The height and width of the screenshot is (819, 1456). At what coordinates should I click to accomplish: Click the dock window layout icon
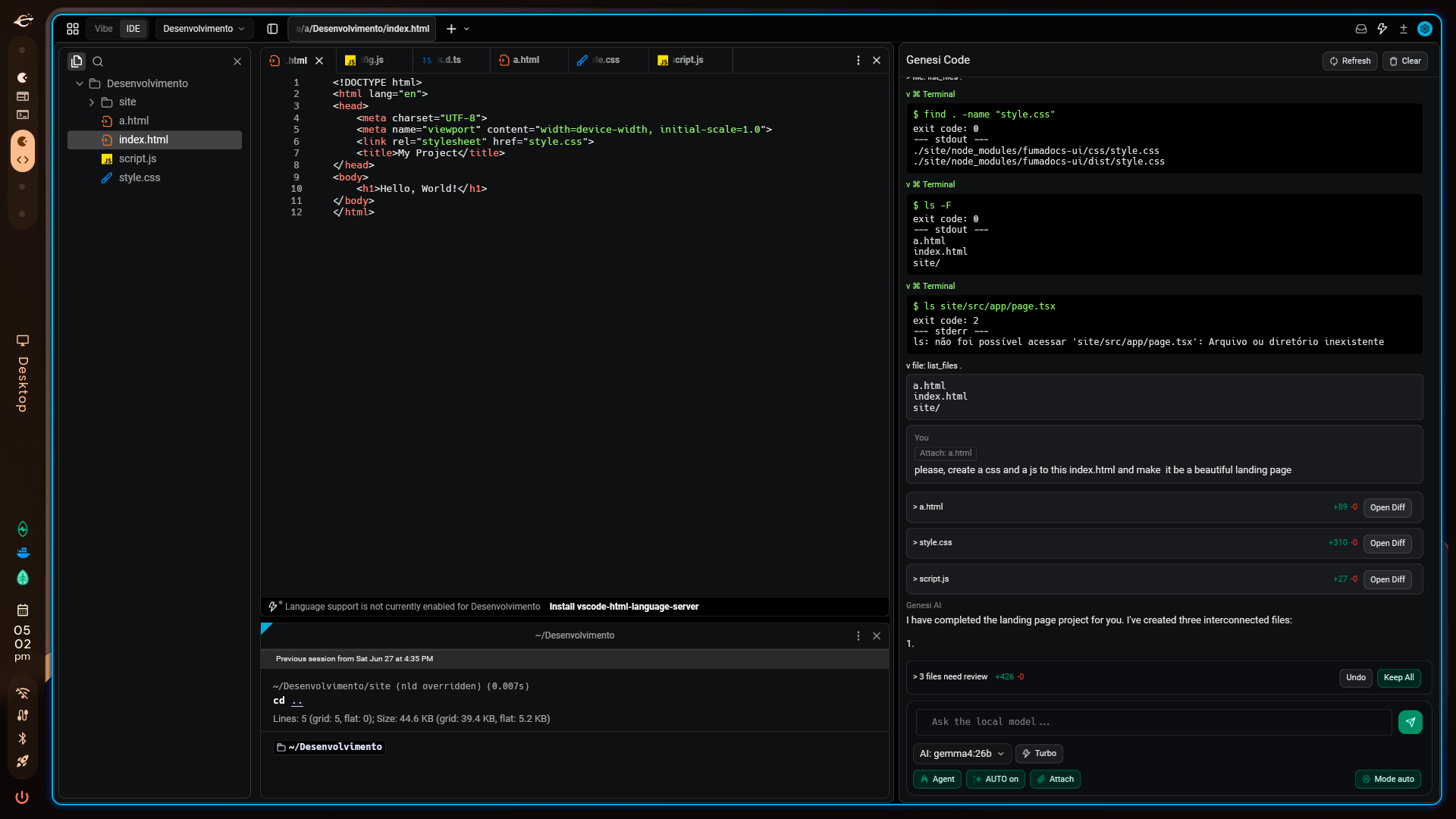click(x=23, y=96)
